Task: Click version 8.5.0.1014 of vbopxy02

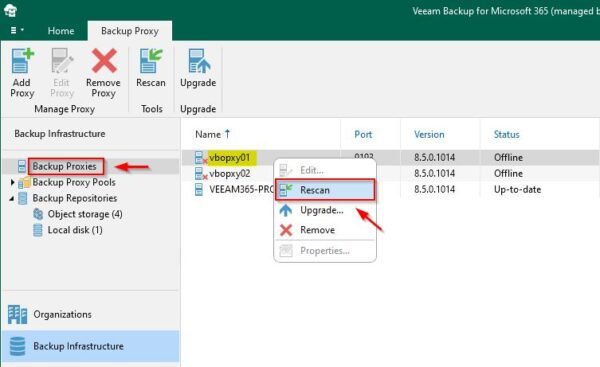Action: (x=434, y=173)
